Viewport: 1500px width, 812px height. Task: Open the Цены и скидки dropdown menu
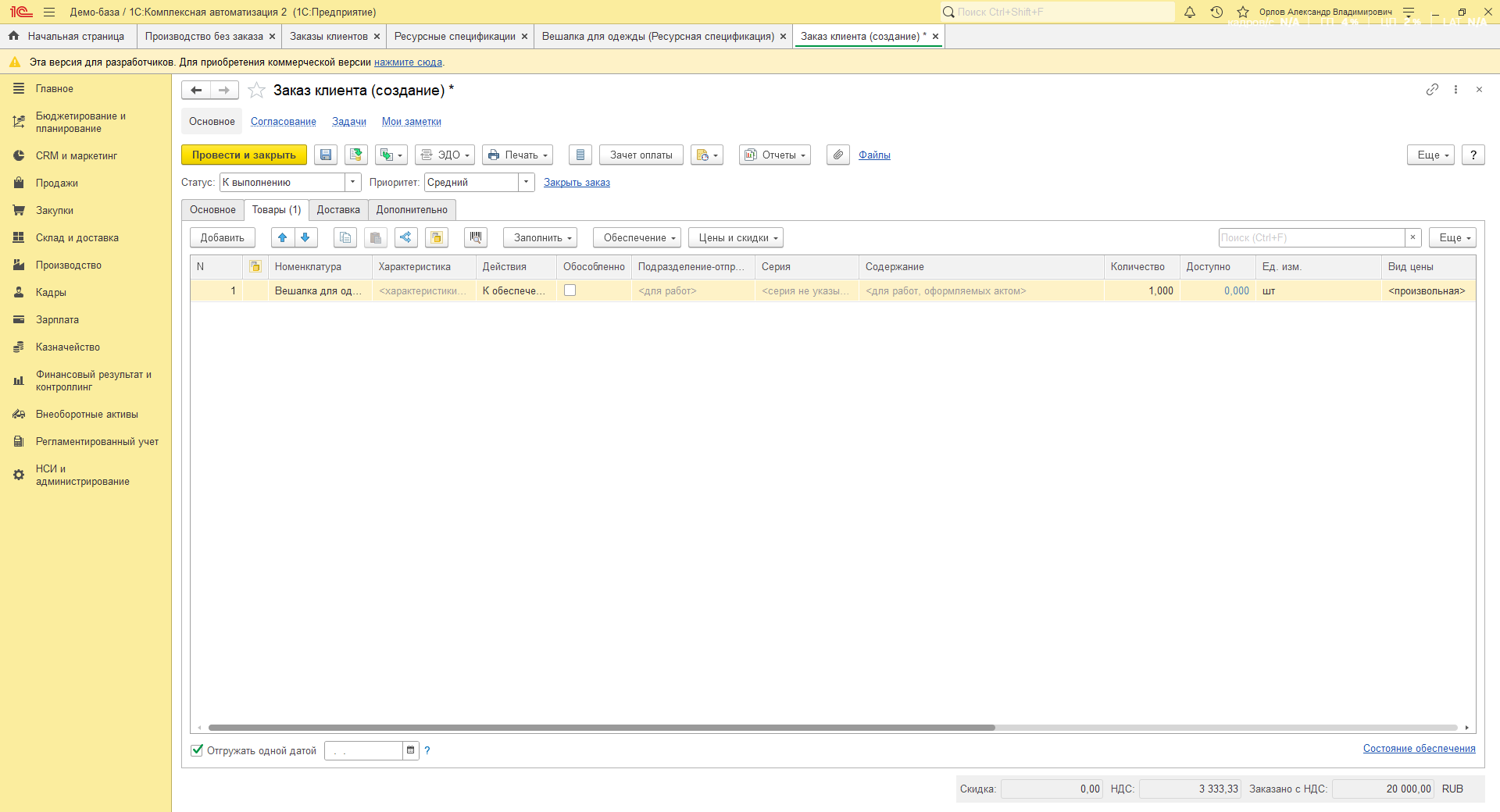point(736,237)
